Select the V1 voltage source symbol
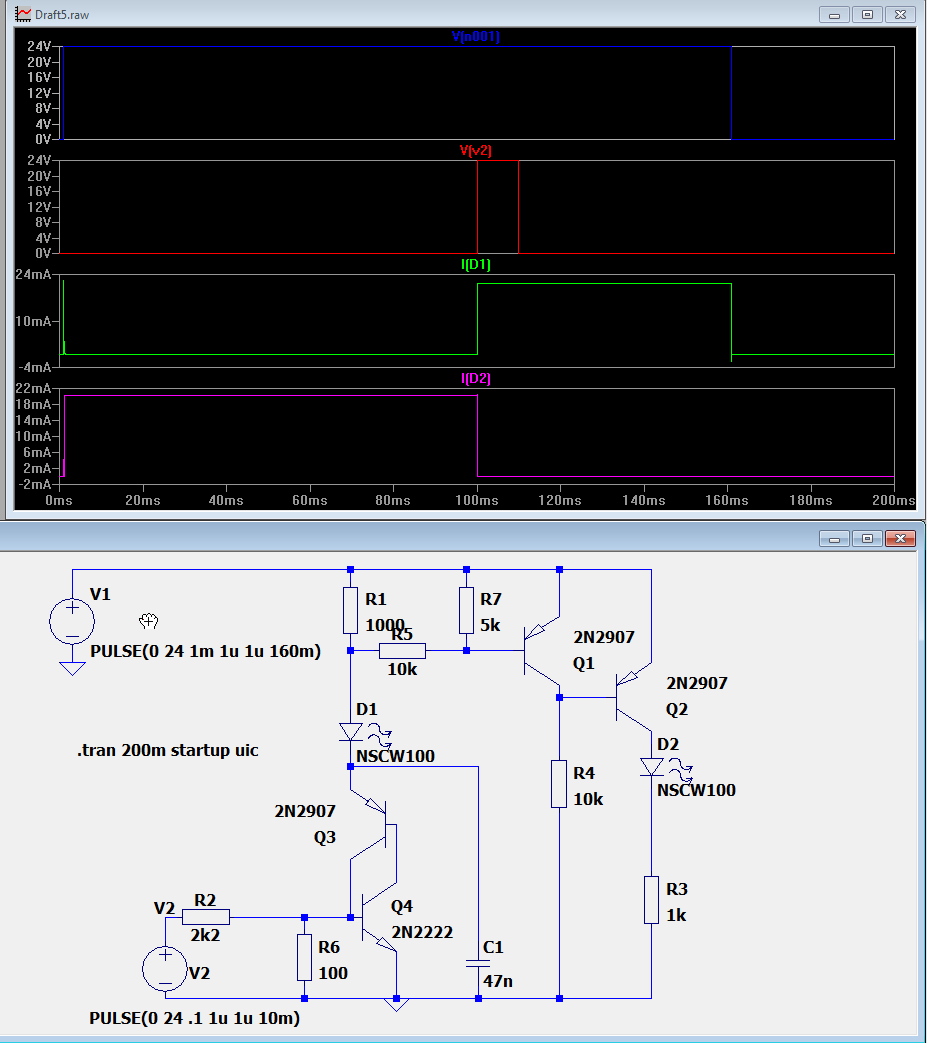Viewport: 927px width, 1043px height. click(x=72, y=621)
